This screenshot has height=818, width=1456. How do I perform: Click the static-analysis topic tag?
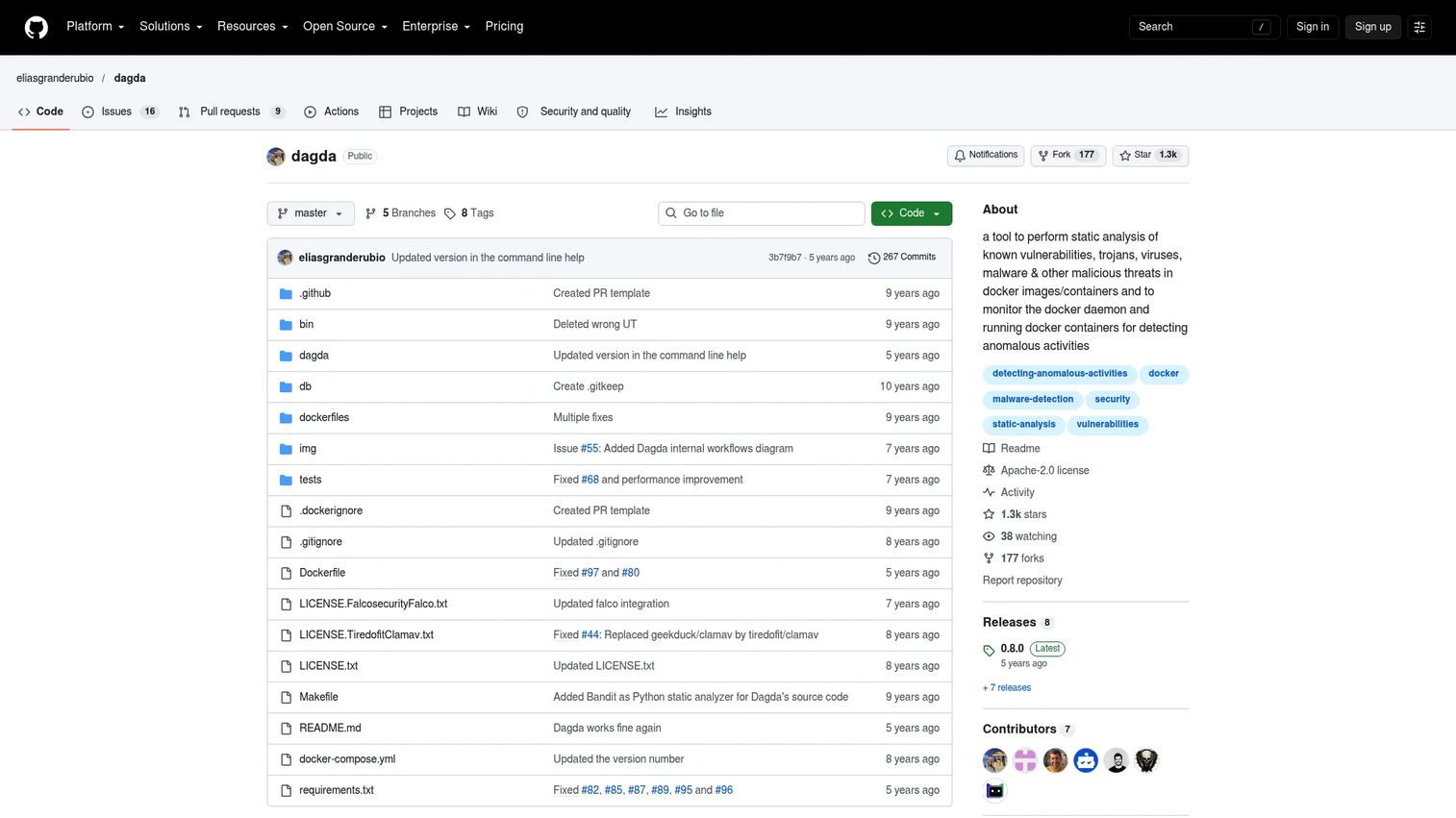pyautogui.click(x=1023, y=425)
